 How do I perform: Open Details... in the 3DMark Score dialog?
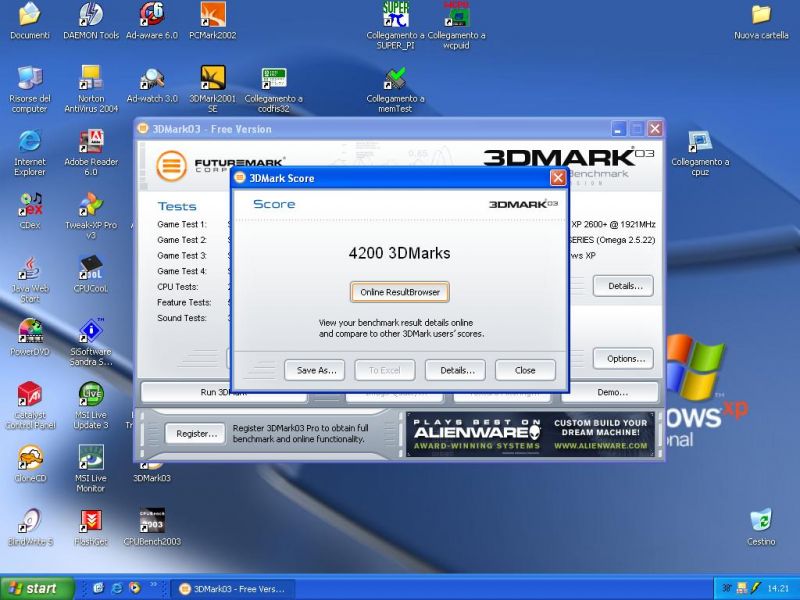click(x=455, y=370)
